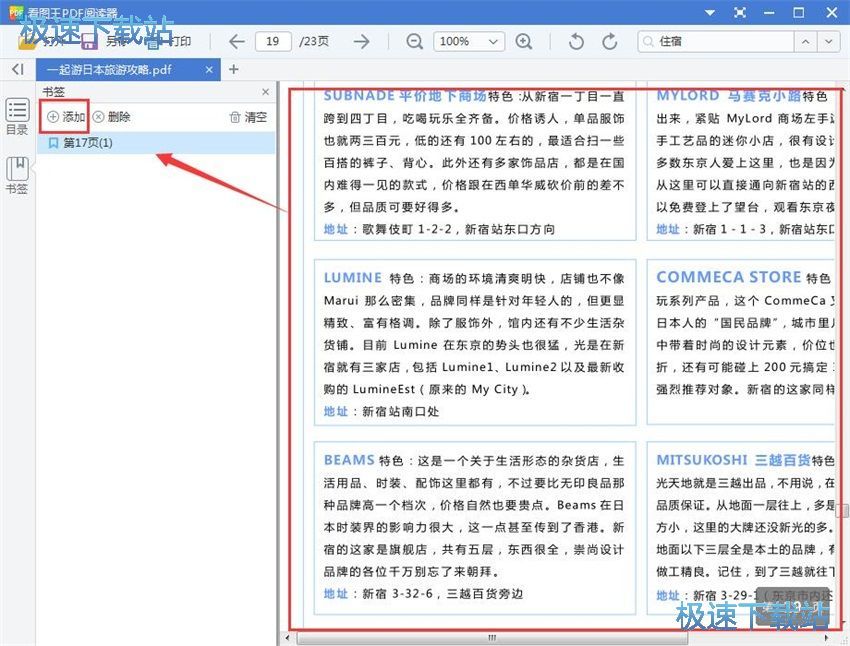The width and height of the screenshot is (850, 646).
Task: Open the 书签 bookmarks panel in the sidebar
Action: click(x=17, y=175)
